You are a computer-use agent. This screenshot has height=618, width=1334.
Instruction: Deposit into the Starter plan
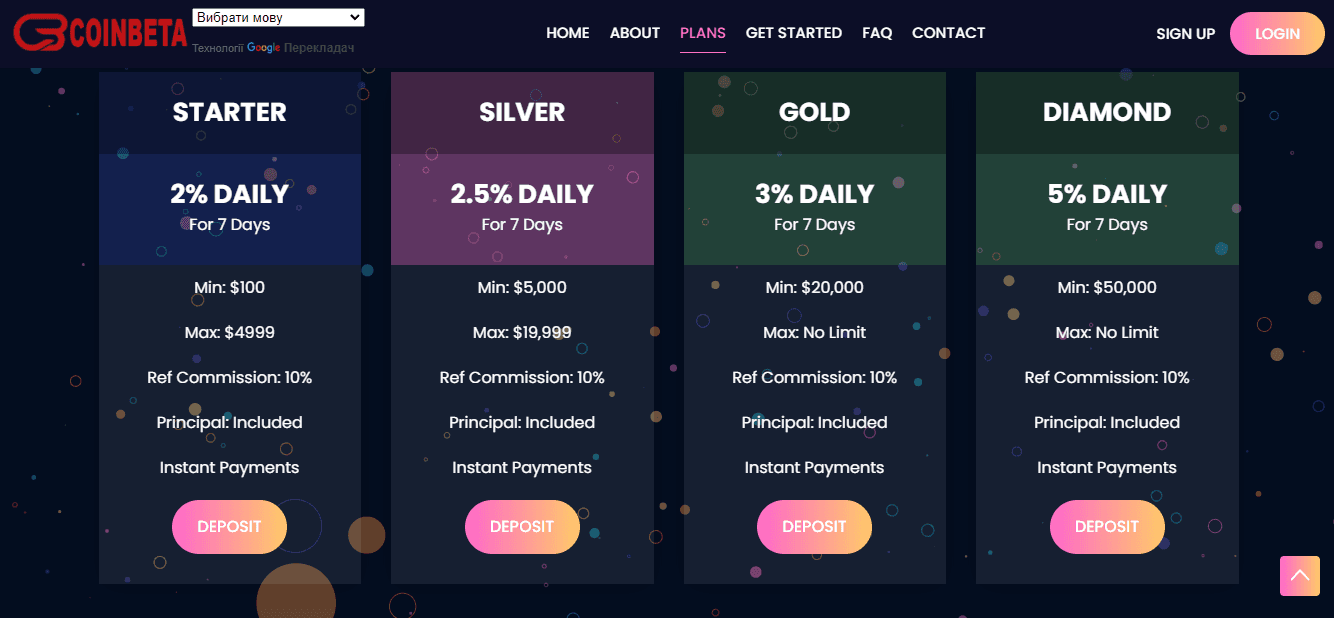click(x=229, y=527)
